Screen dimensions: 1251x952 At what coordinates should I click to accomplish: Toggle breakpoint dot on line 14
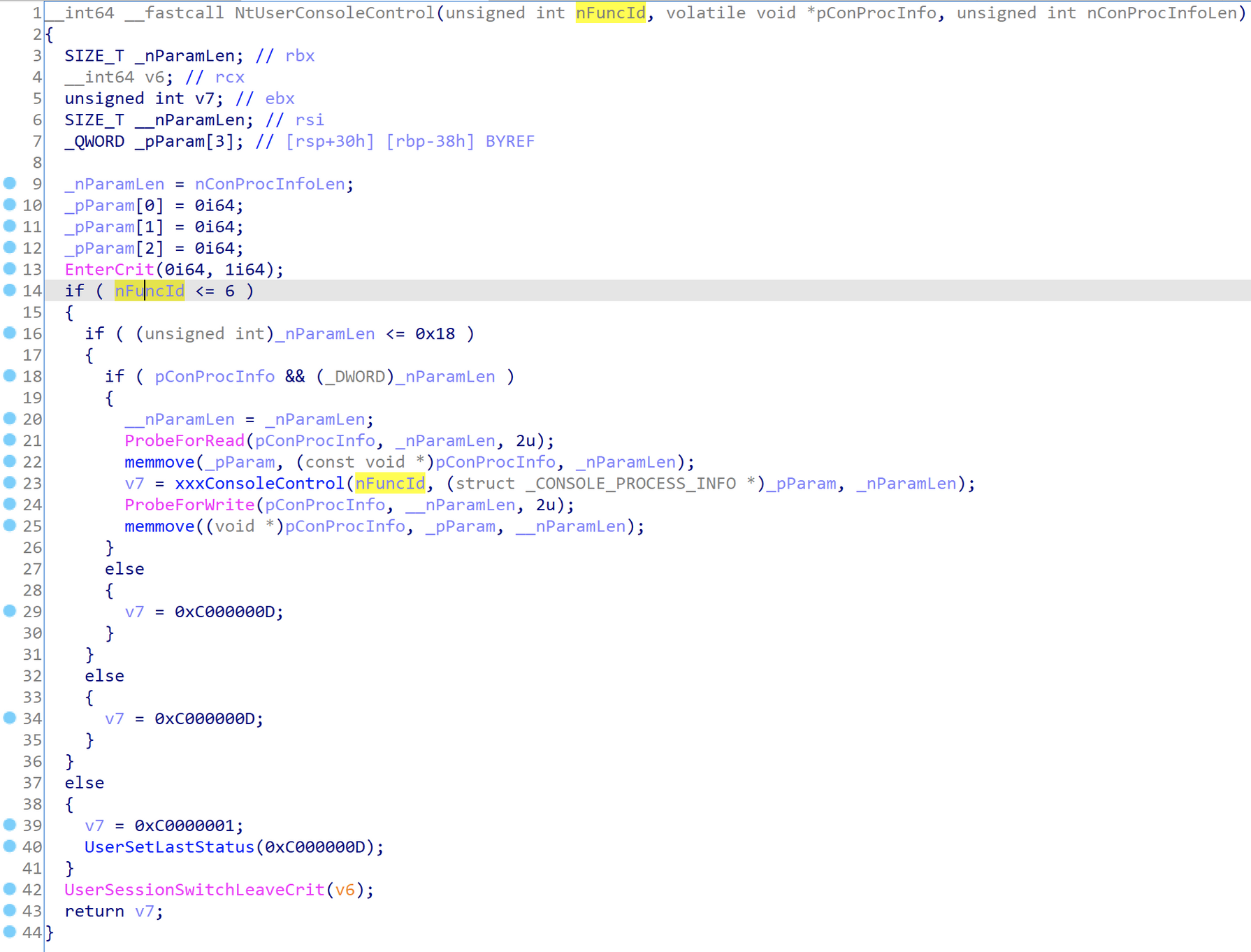coord(10,291)
